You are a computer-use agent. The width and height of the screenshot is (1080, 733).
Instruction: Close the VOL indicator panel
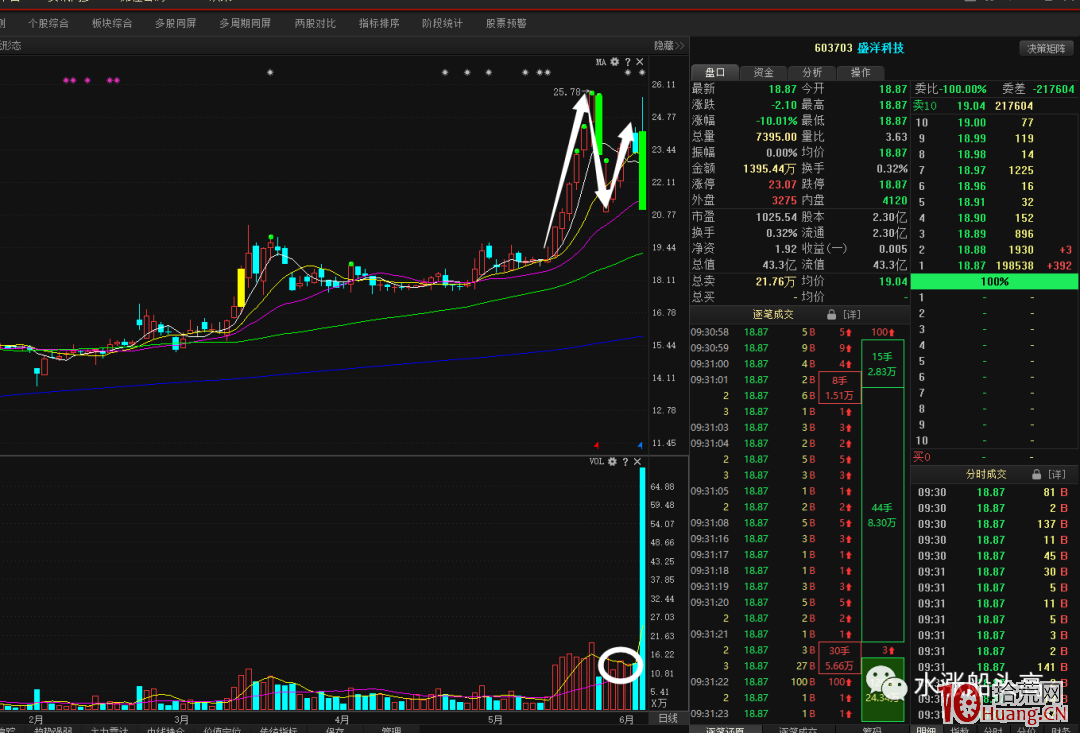click(637, 462)
